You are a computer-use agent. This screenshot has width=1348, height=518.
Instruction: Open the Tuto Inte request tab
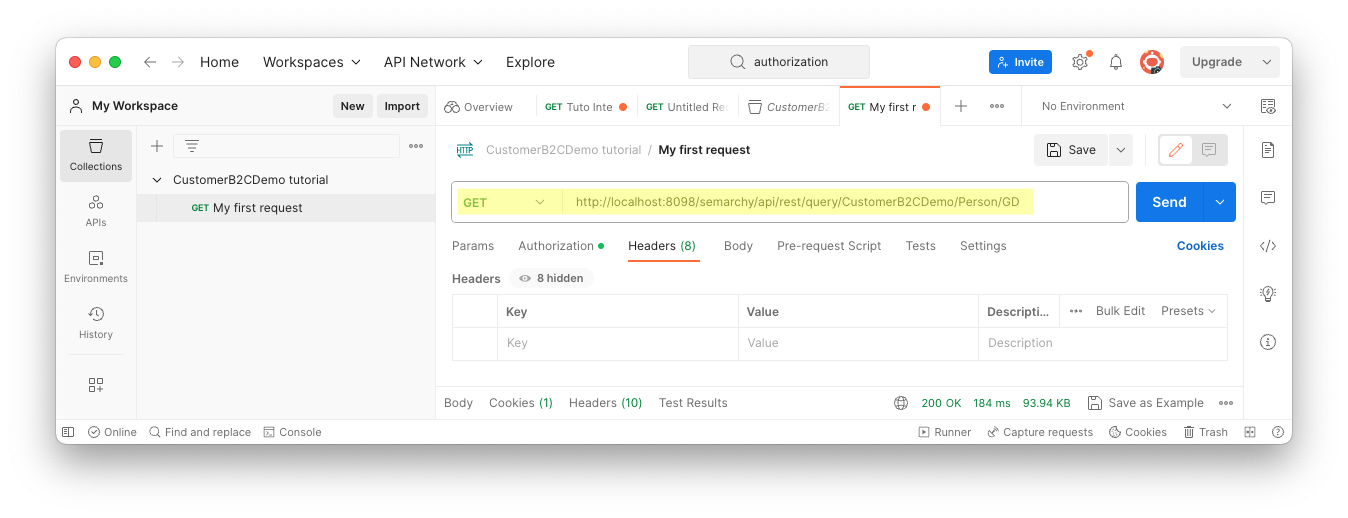586,107
